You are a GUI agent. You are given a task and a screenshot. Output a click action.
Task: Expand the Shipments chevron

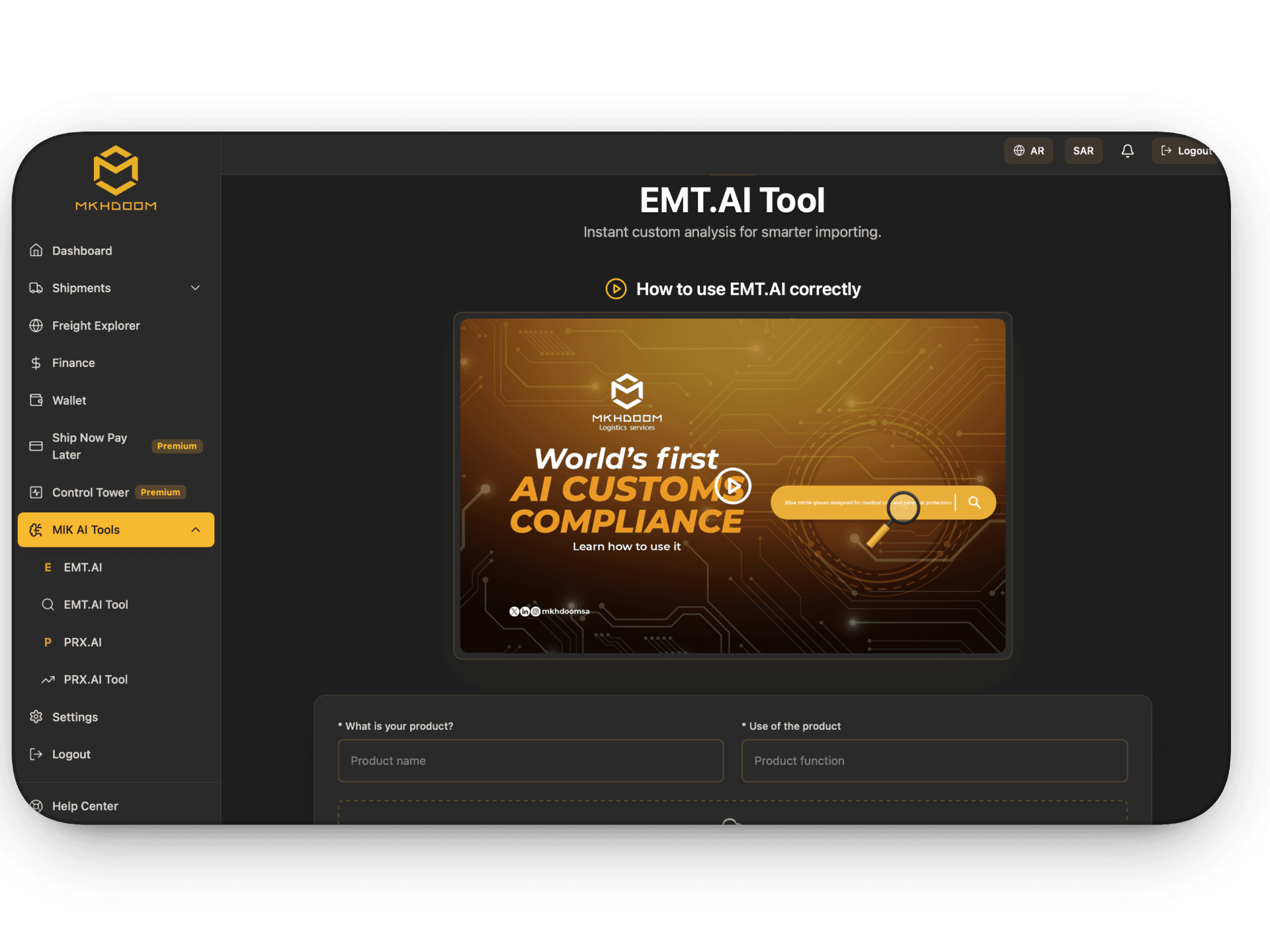click(195, 288)
